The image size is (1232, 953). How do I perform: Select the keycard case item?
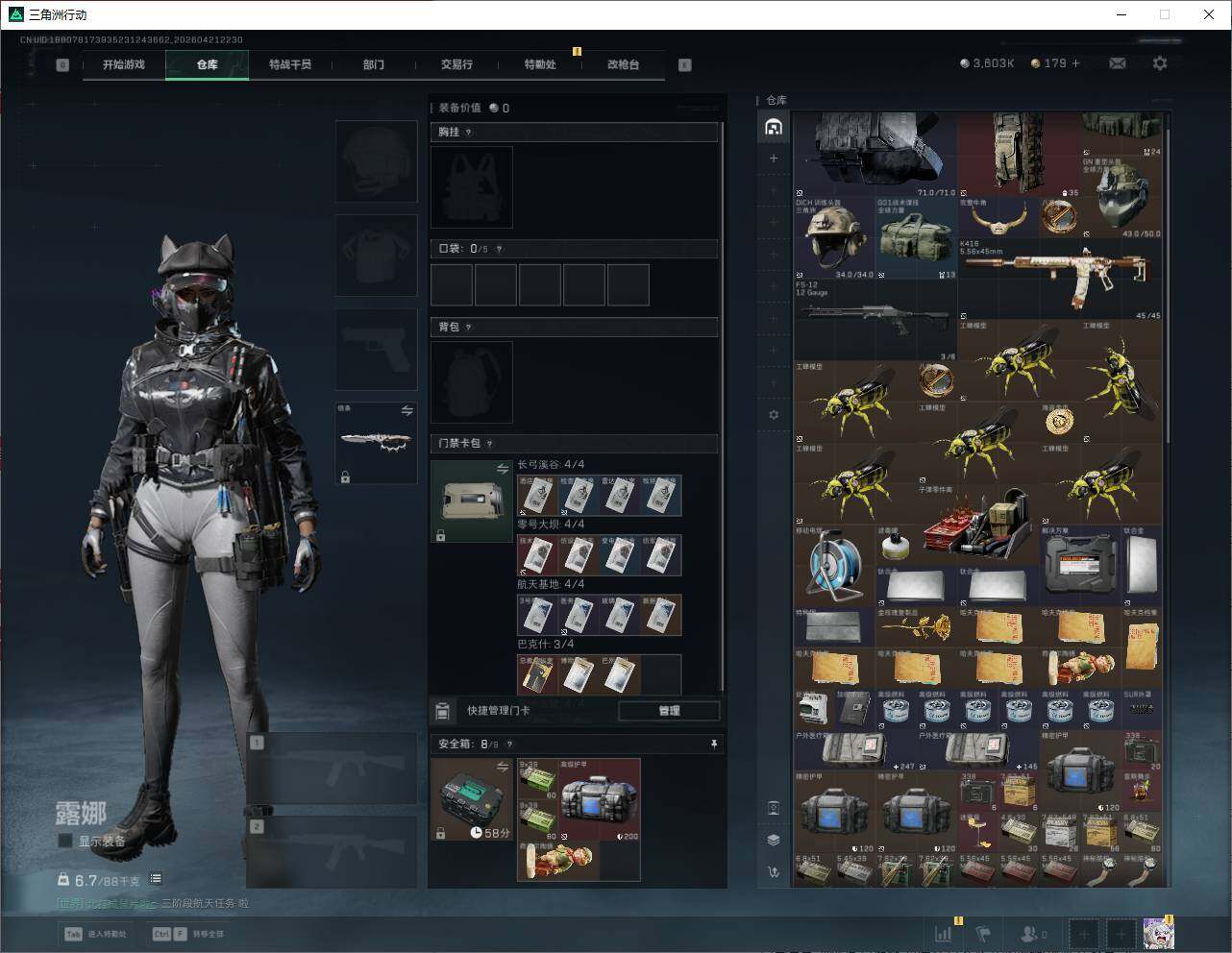472,501
